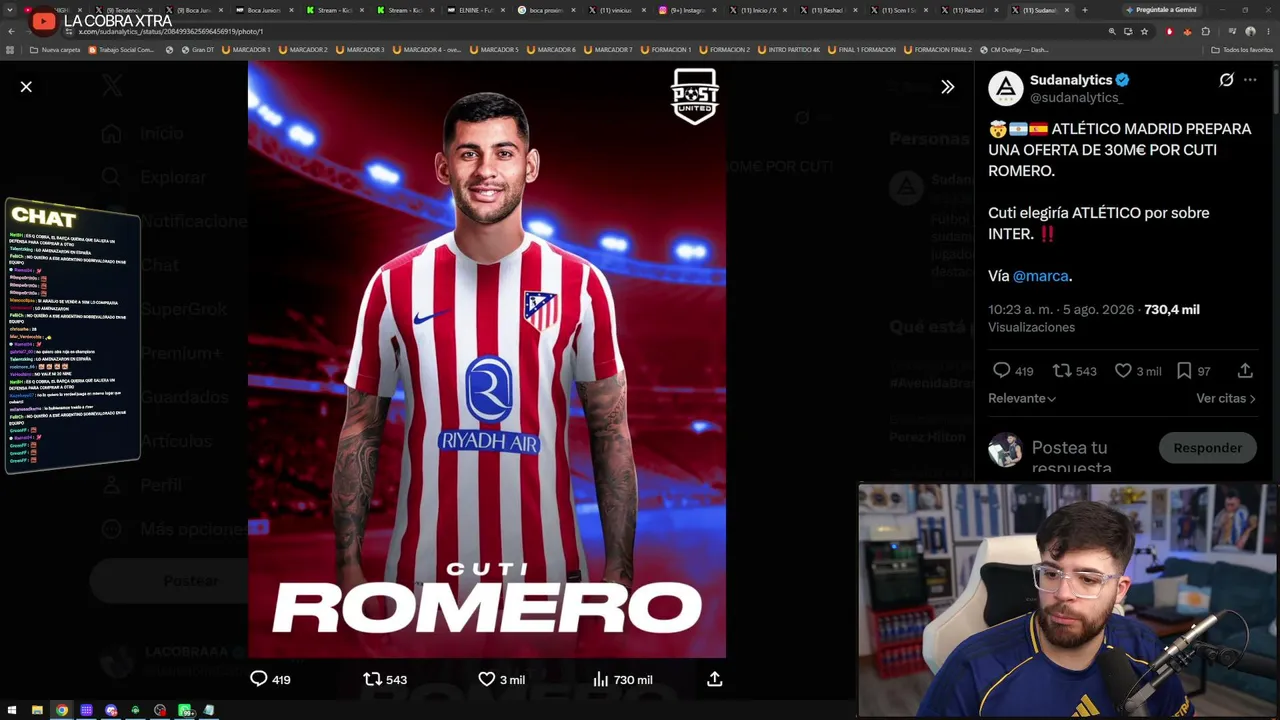
Task: Open the Ver citas link
Action: [x=1226, y=398]
